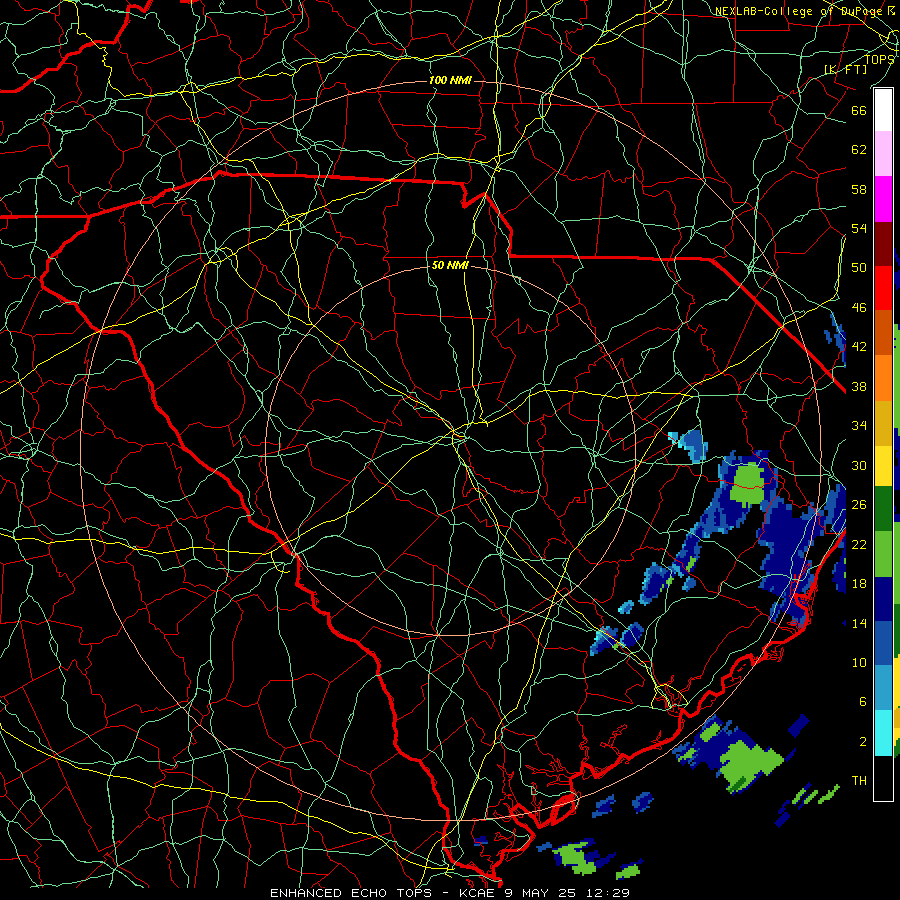Click the yellow swatch in the scale
This screenshot has width=900, height=900.
883,466
